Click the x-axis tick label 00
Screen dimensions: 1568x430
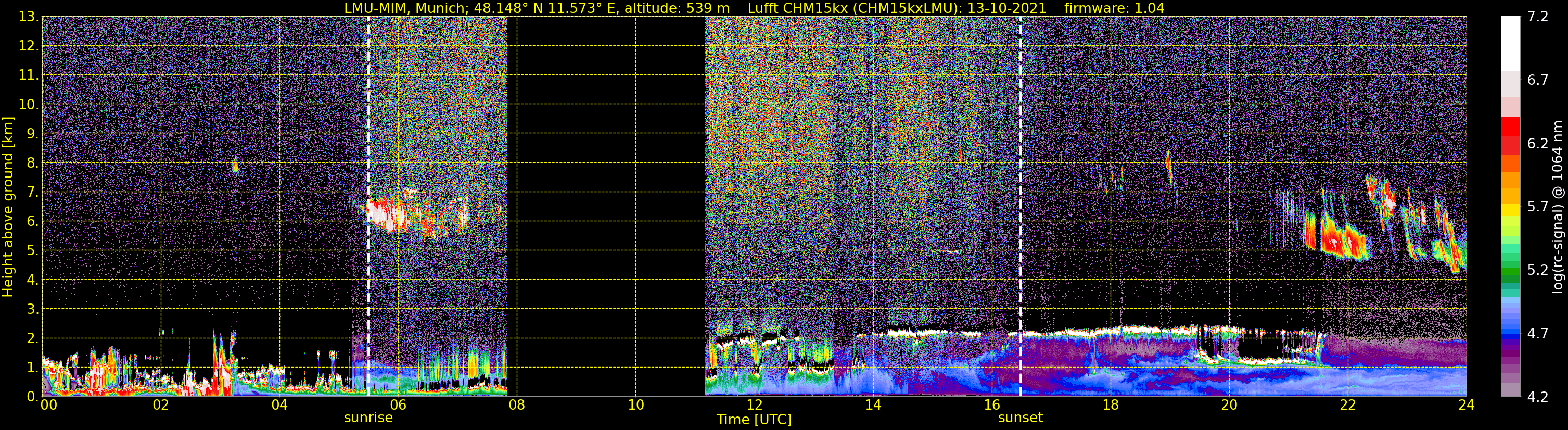point(49,405)
